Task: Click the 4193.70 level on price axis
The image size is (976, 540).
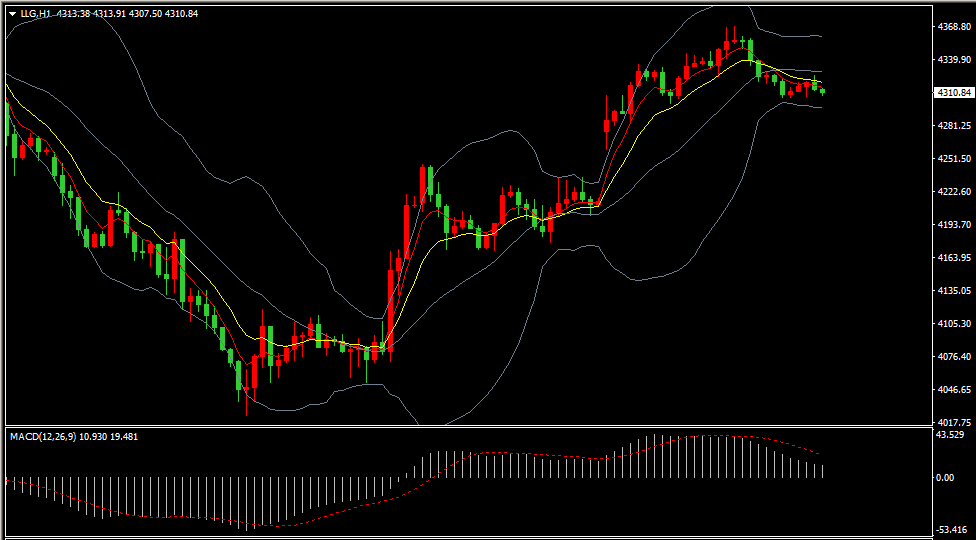Action: 954,225
